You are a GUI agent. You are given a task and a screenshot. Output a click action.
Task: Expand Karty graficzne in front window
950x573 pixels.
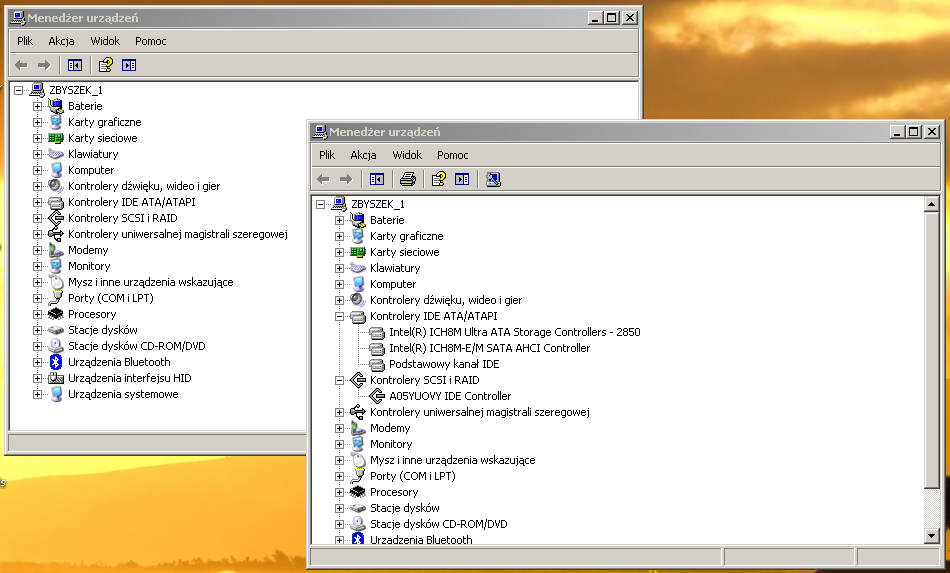[339, 236]
